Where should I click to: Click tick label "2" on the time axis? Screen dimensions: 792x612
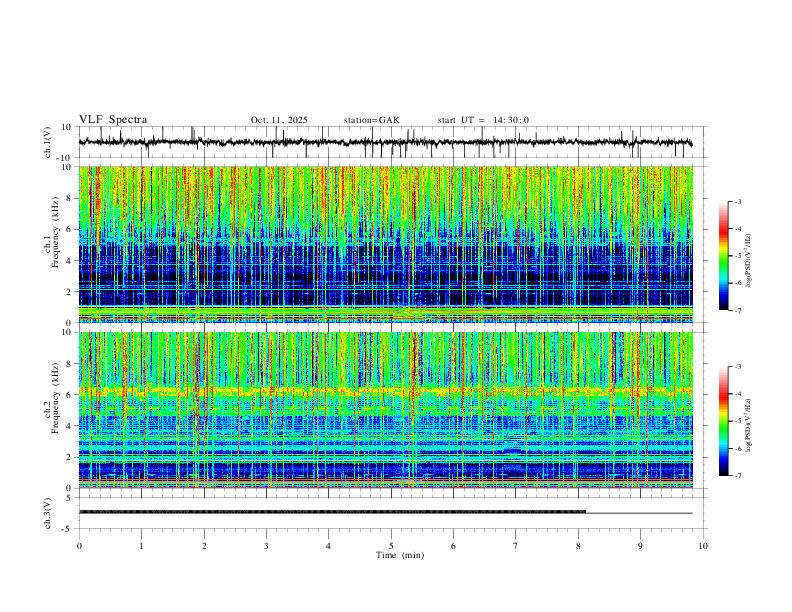point(204,546)
